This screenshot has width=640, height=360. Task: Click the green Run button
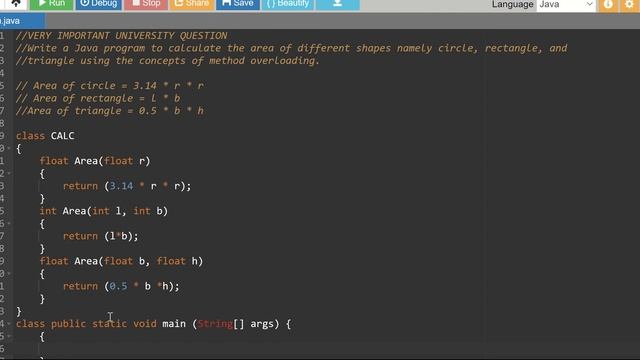coord(51,4)
